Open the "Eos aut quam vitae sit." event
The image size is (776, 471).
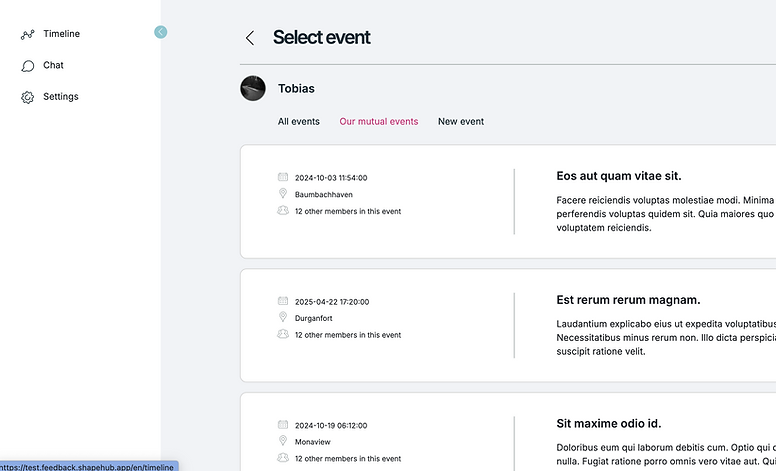[619, 176]
